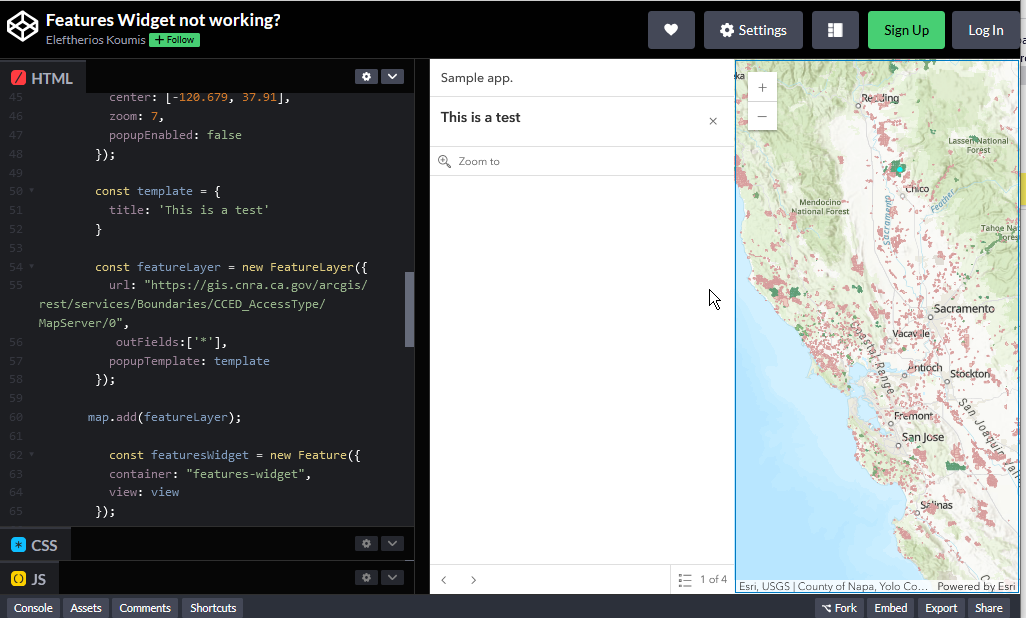
Task: Zoom in on the map with the plus control
Action: (x=762, y=87)
